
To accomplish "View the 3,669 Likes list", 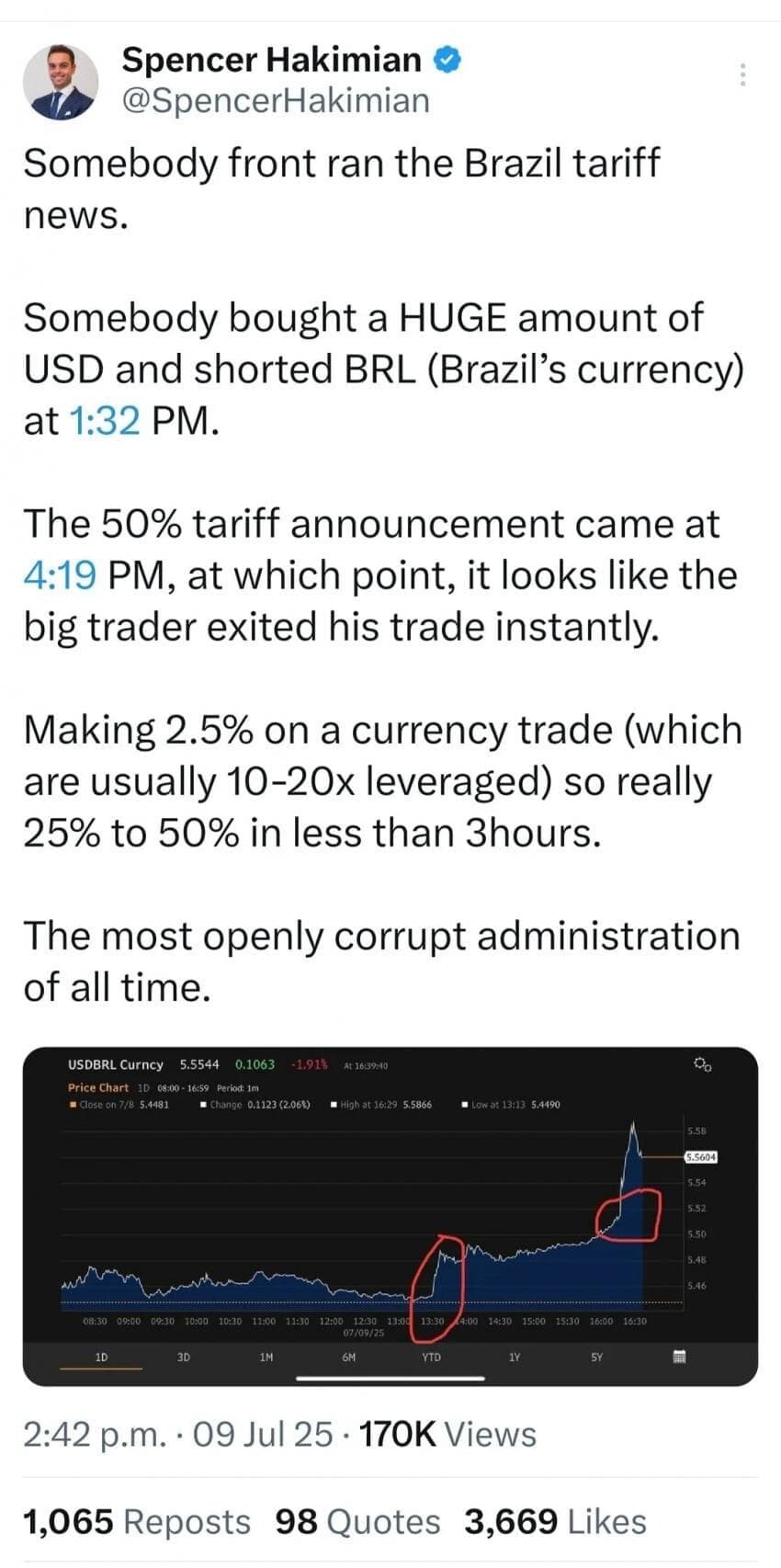I will 556,1521.
